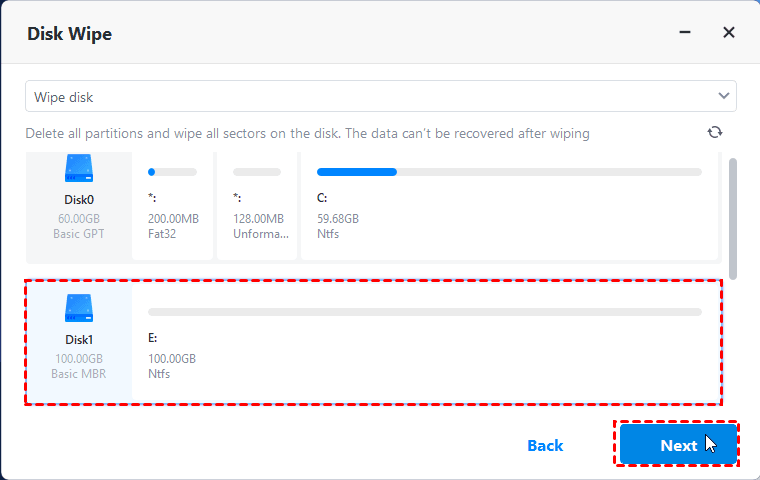The width and height of the screenshot is (760, 480).
Task: Click the Fat32 partition usage bar
Action: click(172, 172)
